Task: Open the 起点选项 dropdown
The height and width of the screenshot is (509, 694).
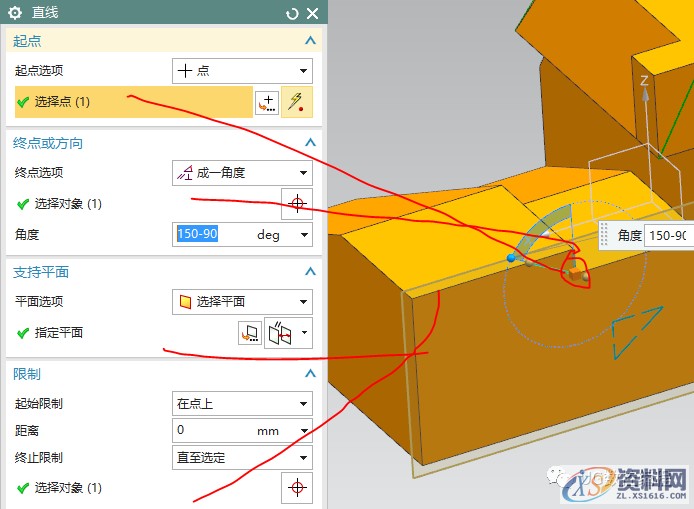Action: coord(242,71)
